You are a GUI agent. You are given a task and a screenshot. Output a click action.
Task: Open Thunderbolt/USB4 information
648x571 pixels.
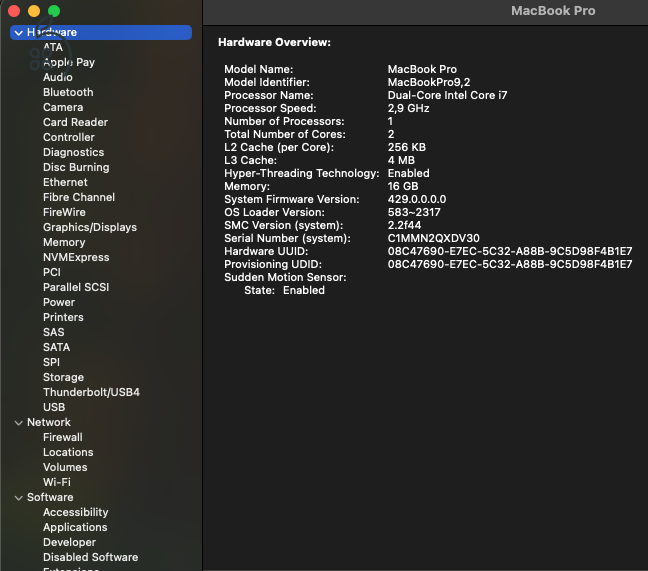(91, 392)
